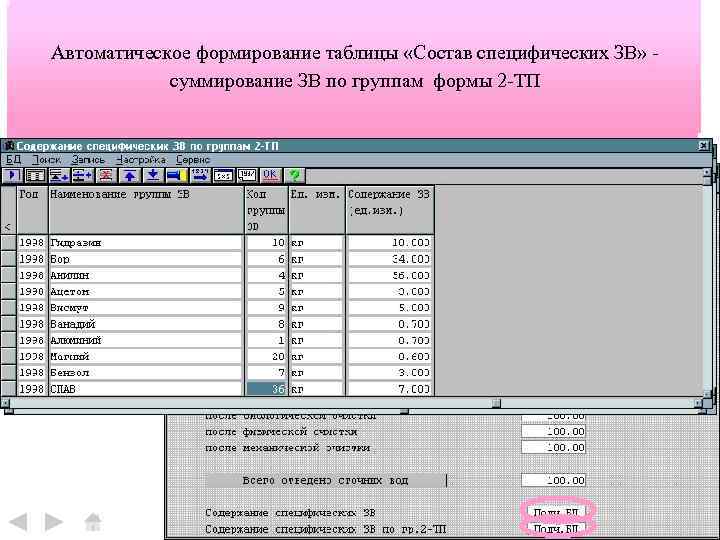Click the Наименование группы ЗВ column header
Screen dimensions: 720x540
point(146,210)
